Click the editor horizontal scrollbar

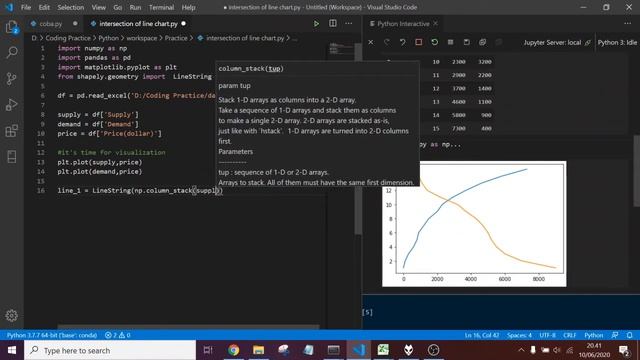click(x=188, y=327)
